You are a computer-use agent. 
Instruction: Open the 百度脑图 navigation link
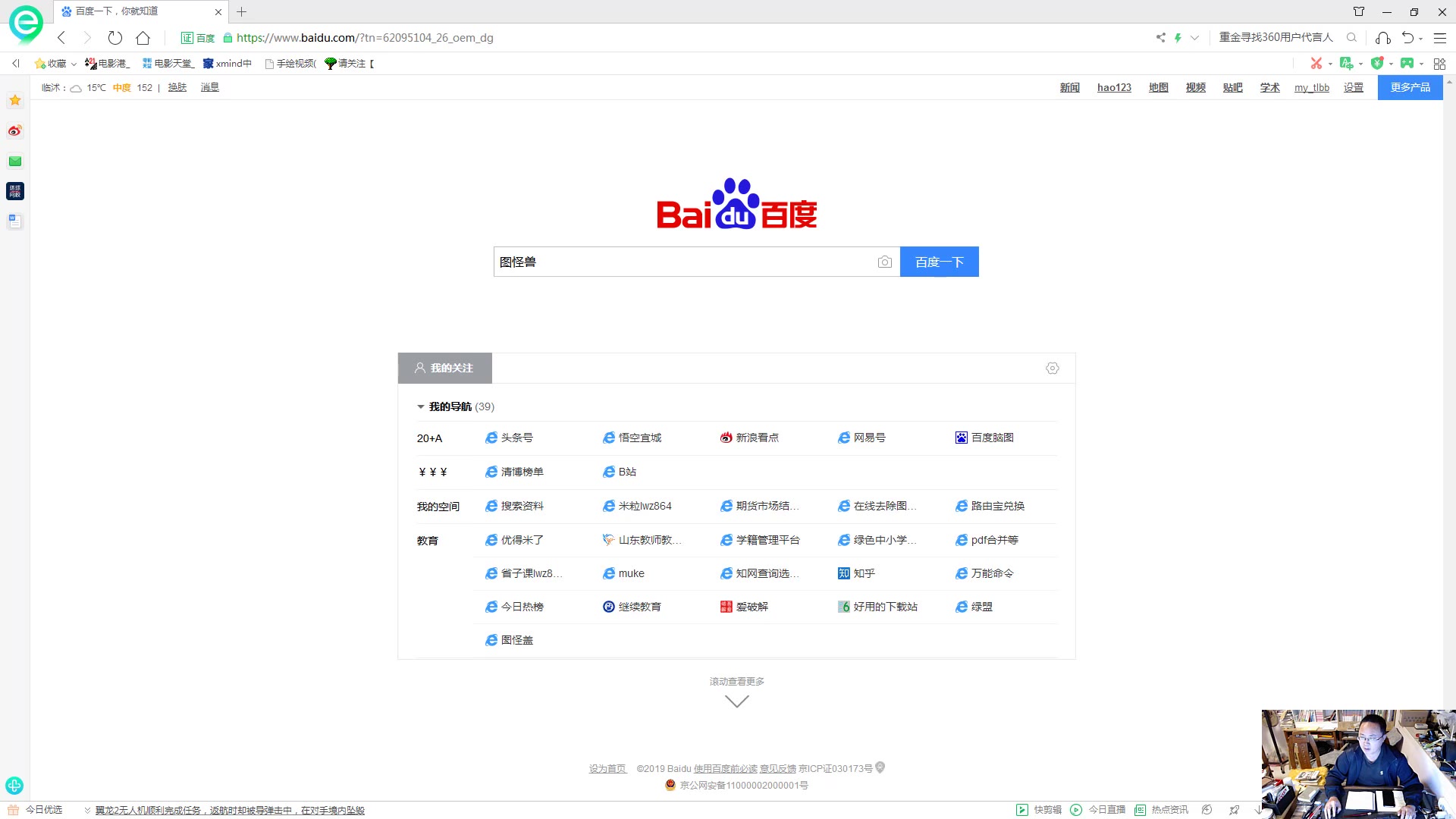pyautogui.click(x=984, y=438)
